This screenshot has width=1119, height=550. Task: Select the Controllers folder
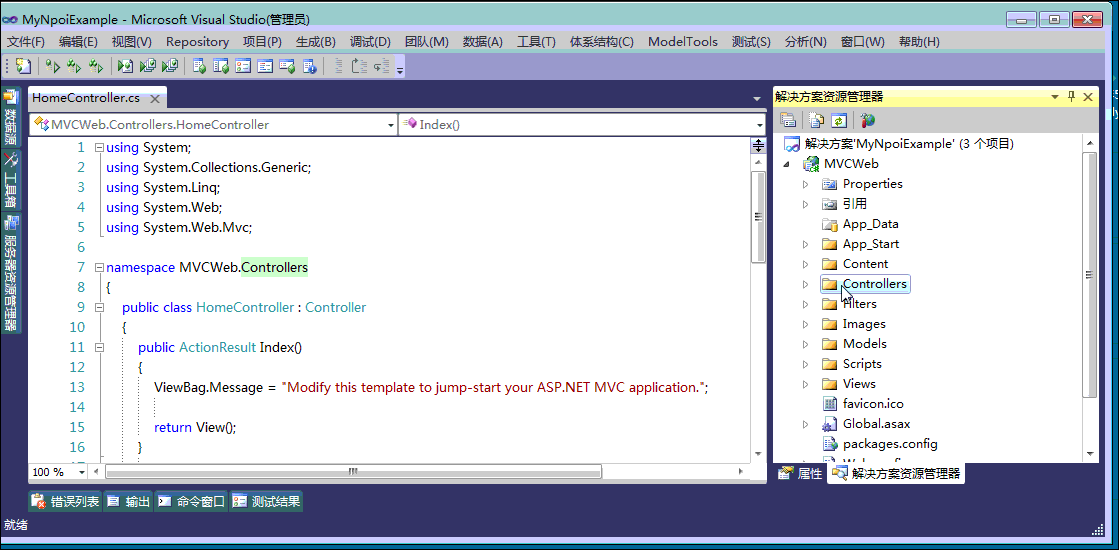(x=865, y=284)
